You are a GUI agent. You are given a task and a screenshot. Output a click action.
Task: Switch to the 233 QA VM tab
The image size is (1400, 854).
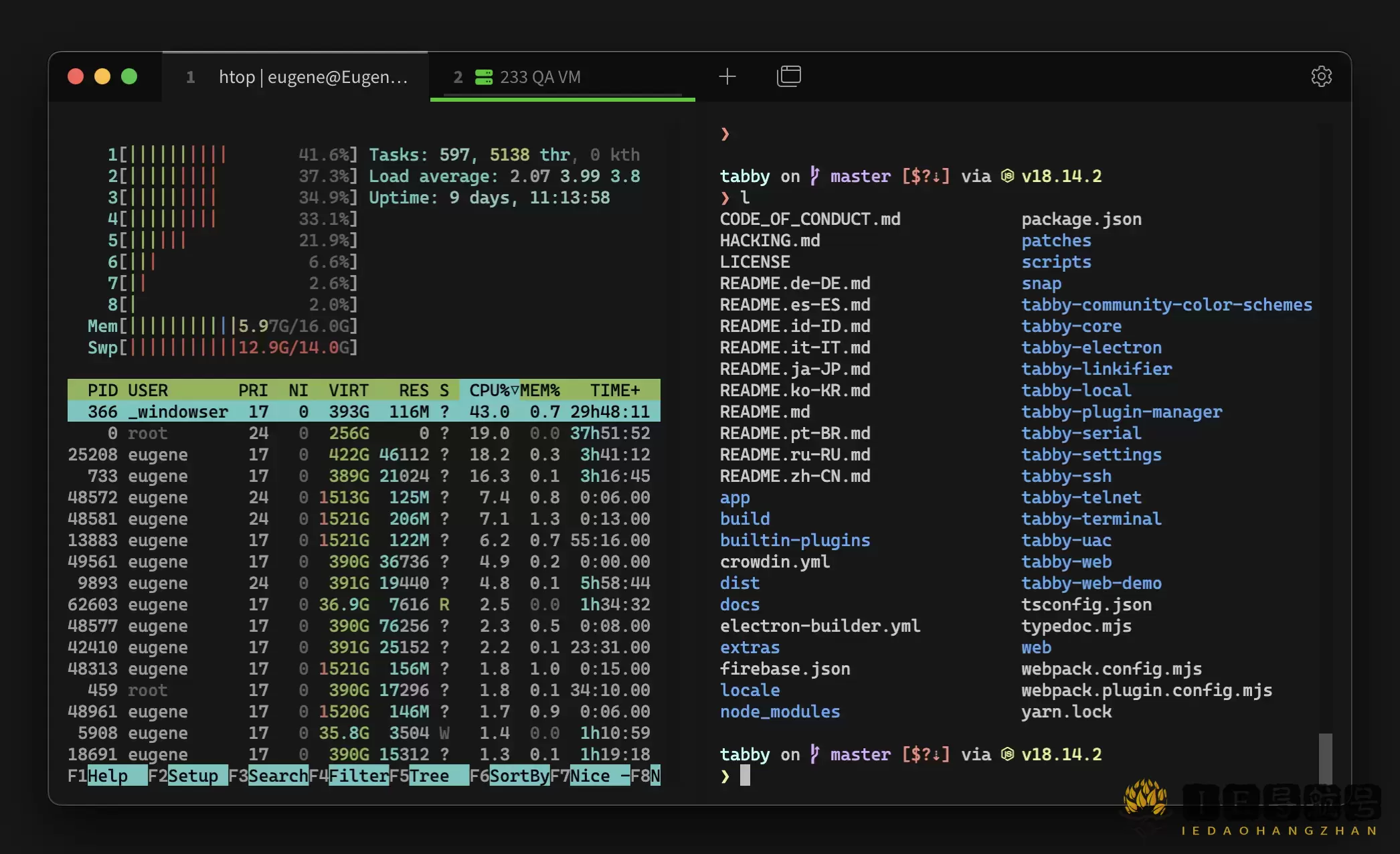point(562,77)
